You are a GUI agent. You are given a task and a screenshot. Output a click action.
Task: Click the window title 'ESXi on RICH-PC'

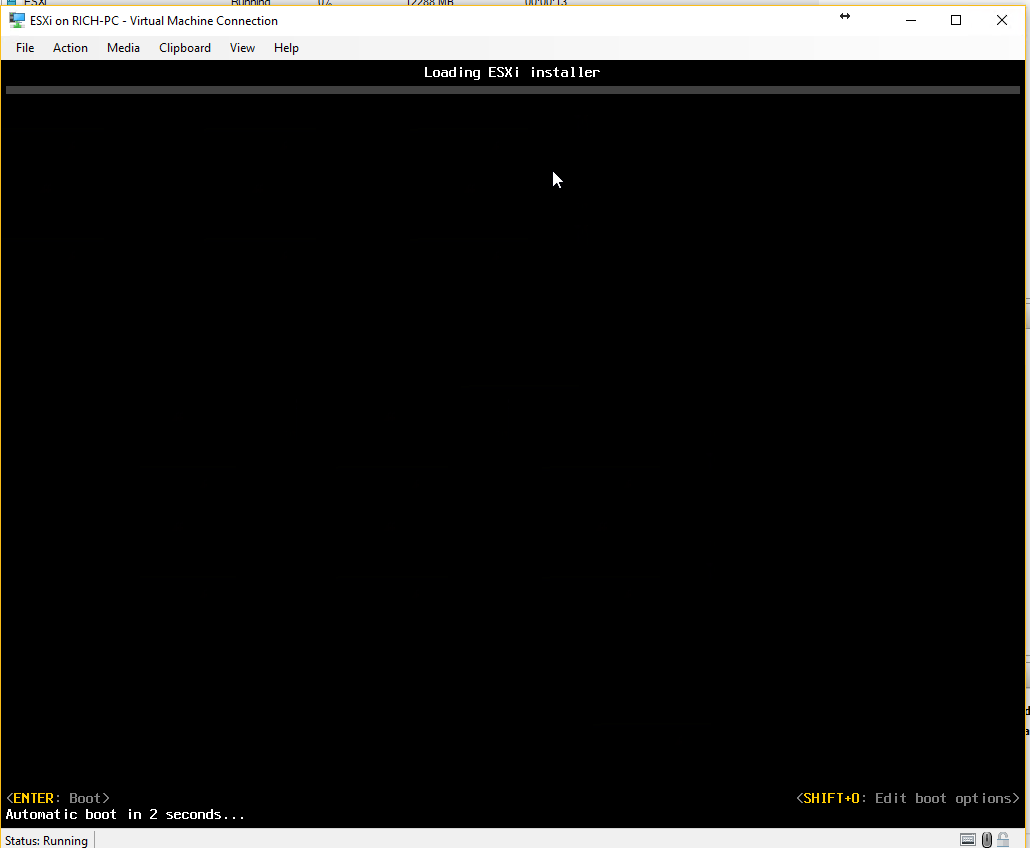tap(74, 21)
